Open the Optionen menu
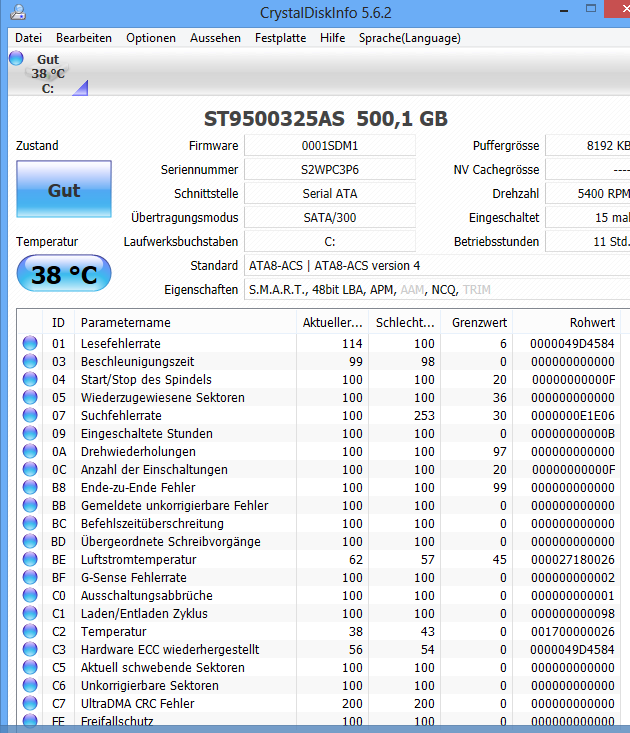The image size is (630, 733). click(151, 38)
